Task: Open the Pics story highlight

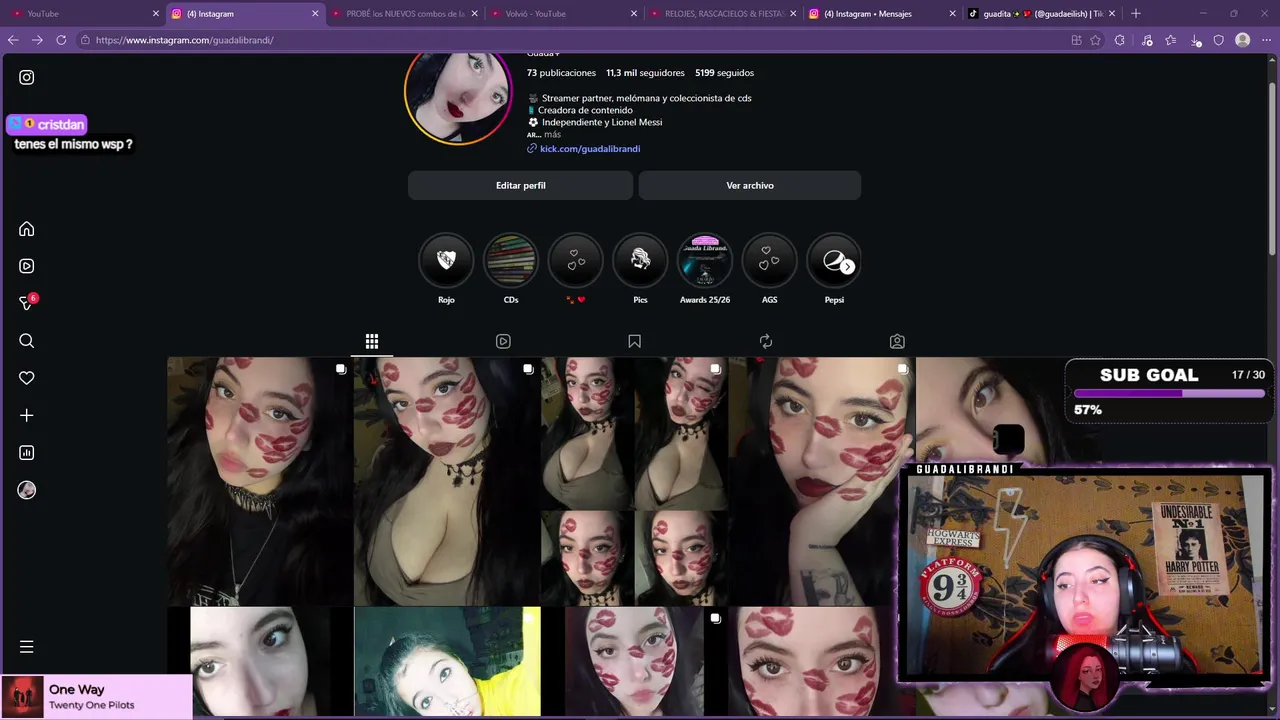Action: [x=640, y=261]
